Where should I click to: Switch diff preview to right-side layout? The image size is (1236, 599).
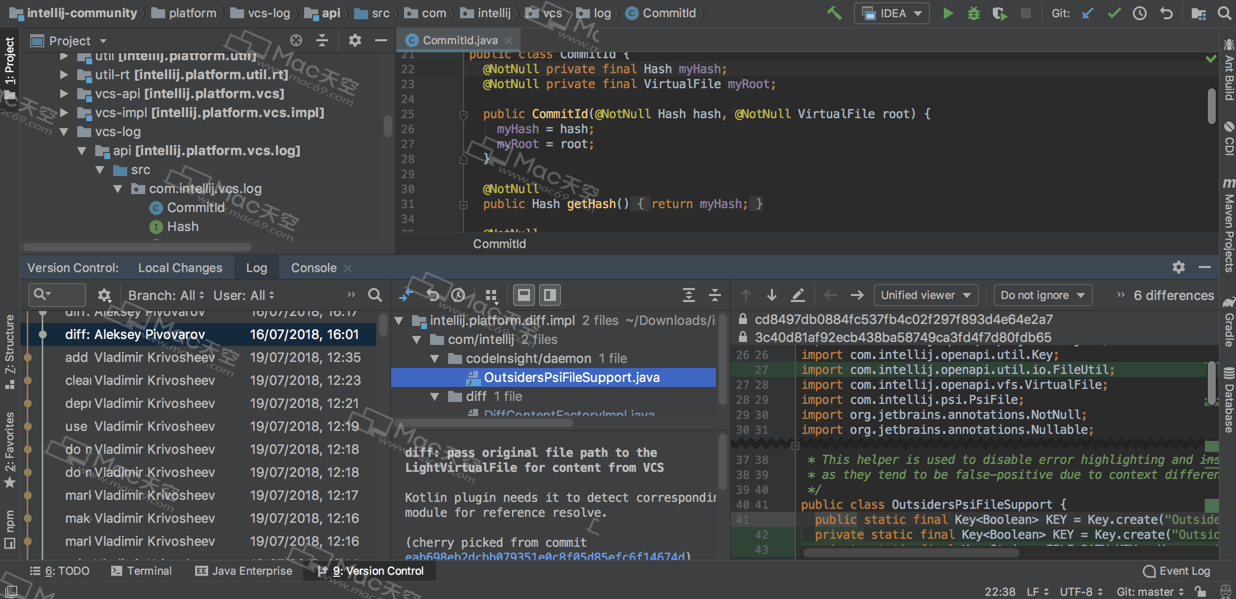[551, 294]
